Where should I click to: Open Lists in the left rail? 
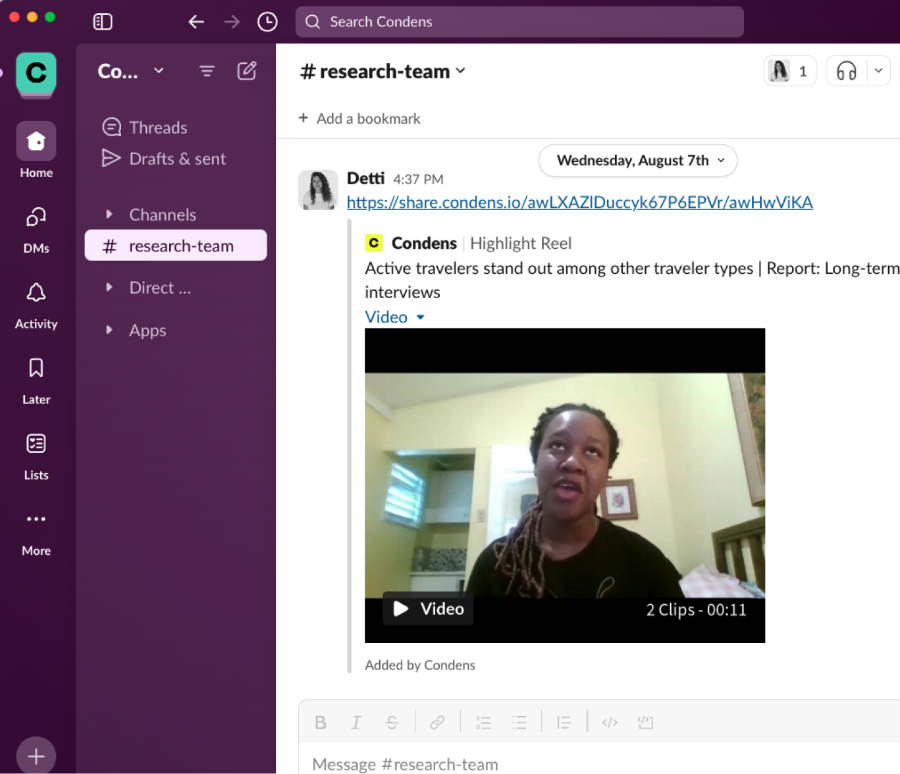coord(36,455)
